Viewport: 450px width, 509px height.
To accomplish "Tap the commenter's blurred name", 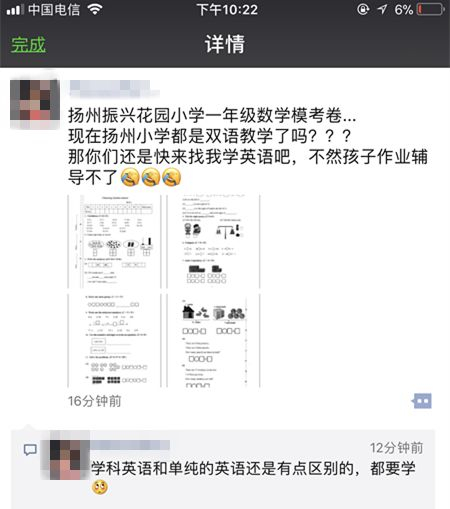I will (130, 446).
